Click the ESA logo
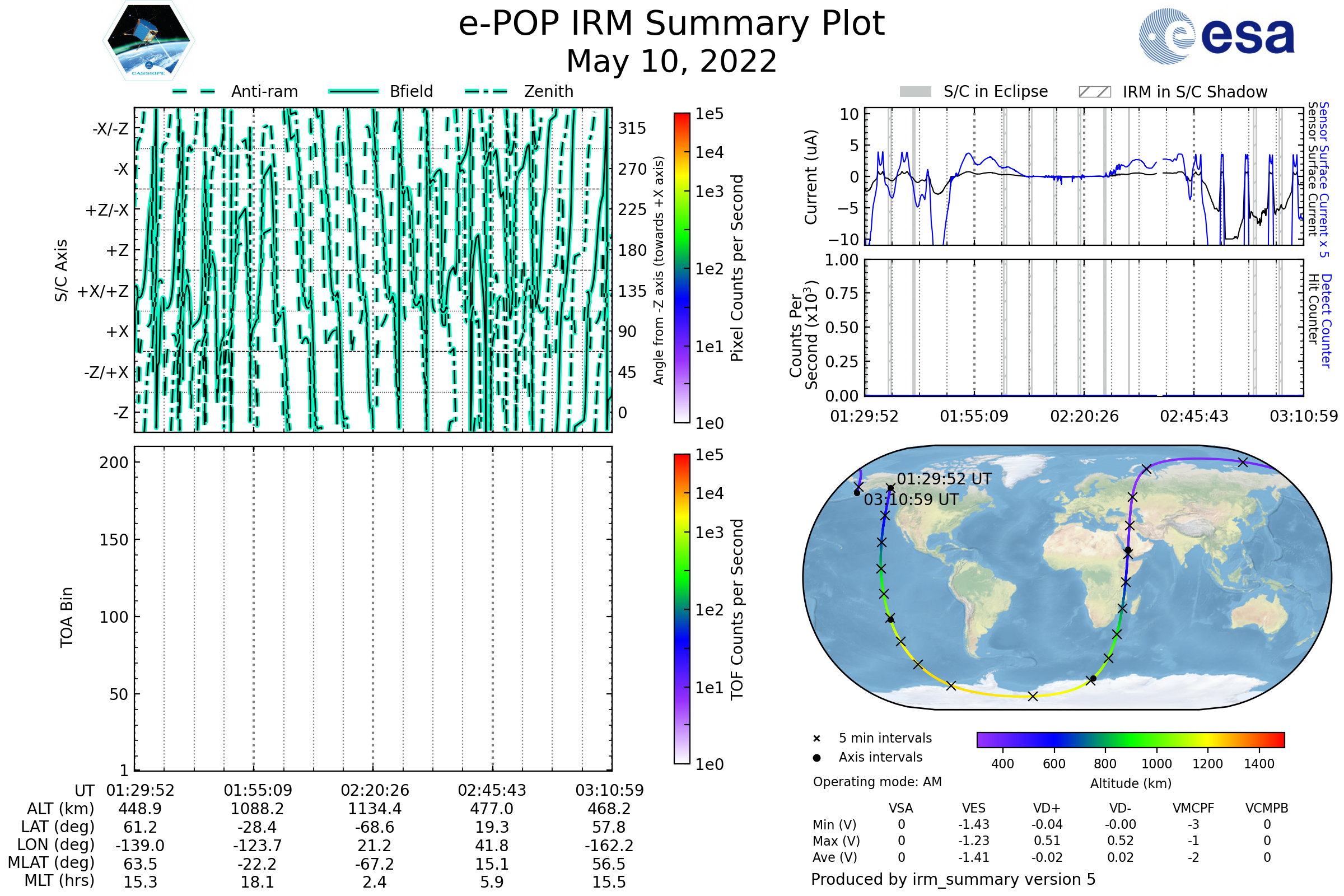The height and width of the screenshot is (896, 1344). [1216, 36]
